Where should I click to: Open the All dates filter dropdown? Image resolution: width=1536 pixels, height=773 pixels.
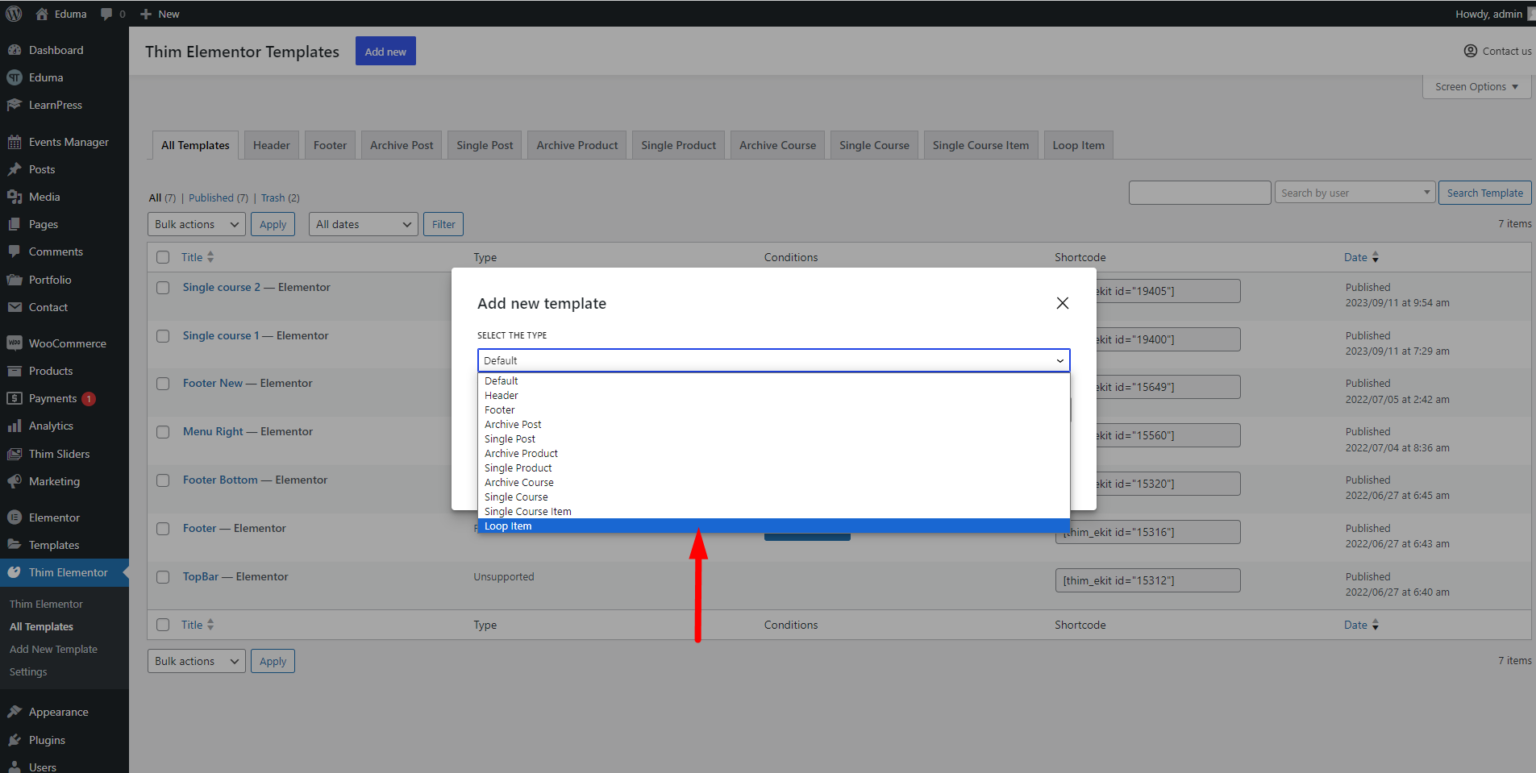point(362,223)
